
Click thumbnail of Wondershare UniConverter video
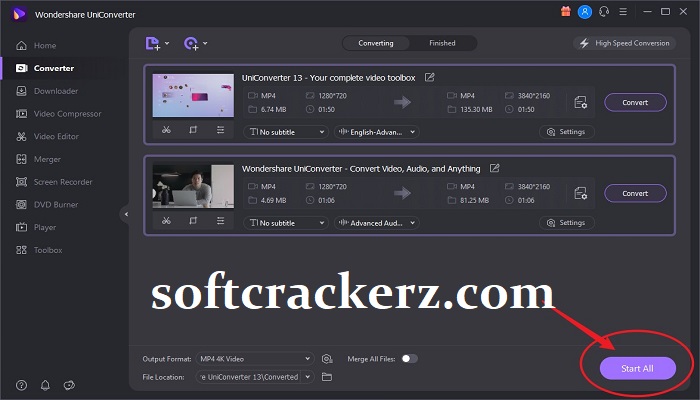pyautogui.click(x=193, y=186)
